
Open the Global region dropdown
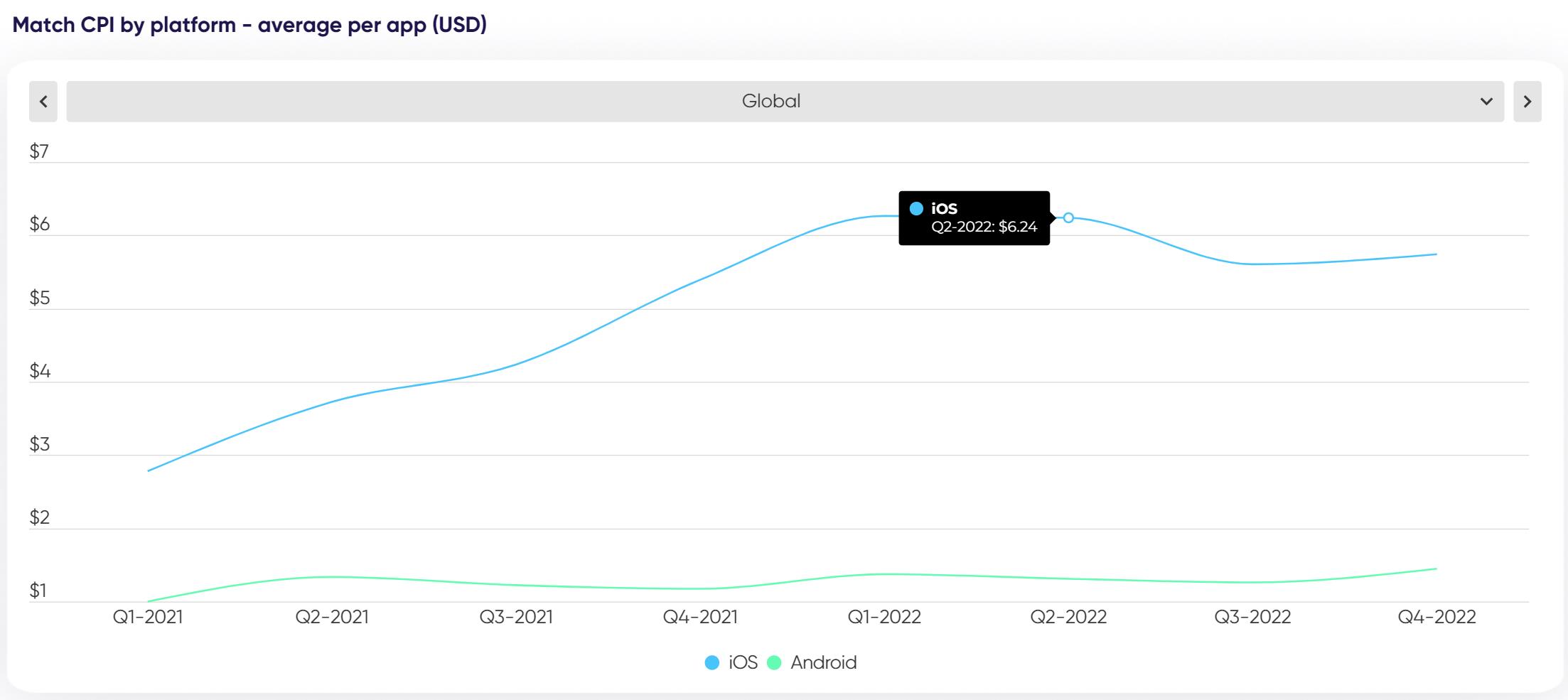(x=770, y=102)
